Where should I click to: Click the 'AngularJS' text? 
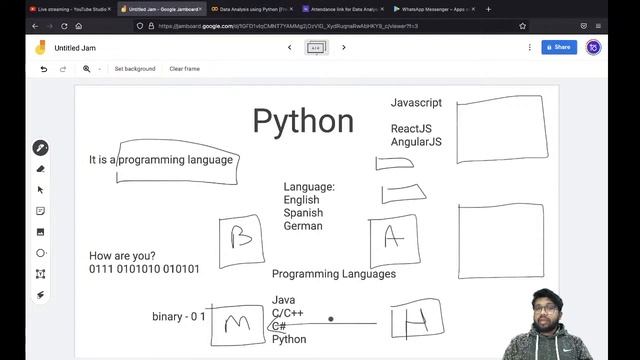416,142
